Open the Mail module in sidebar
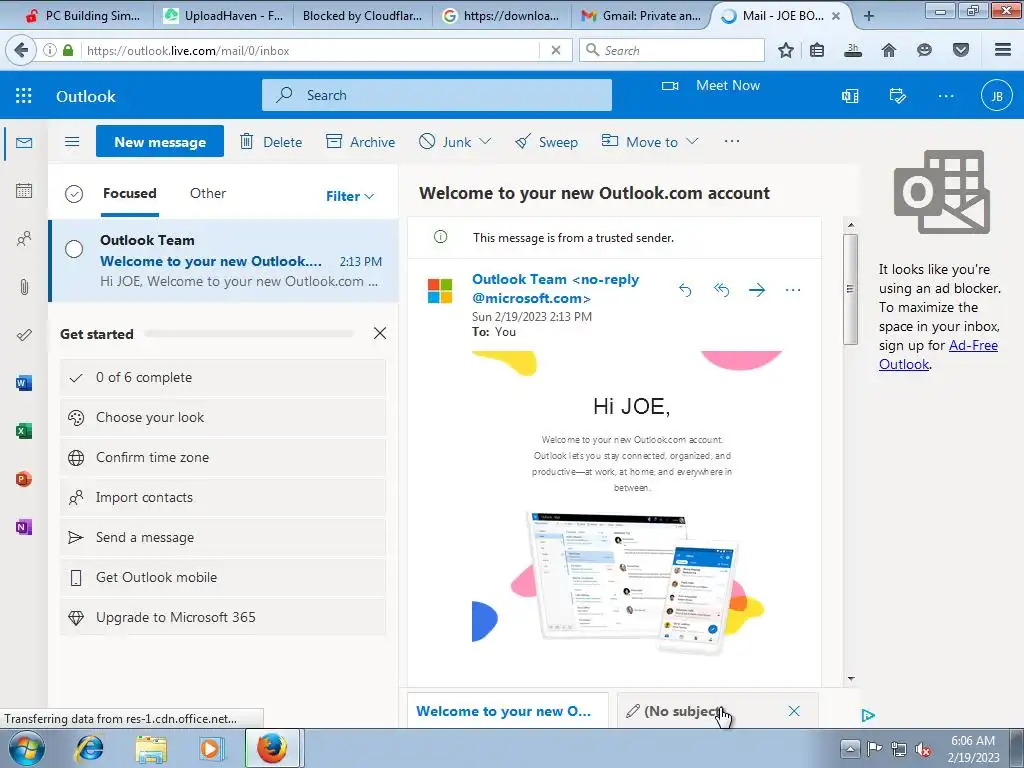Viewport: 1024px width, 768px height. click(24, 143)
